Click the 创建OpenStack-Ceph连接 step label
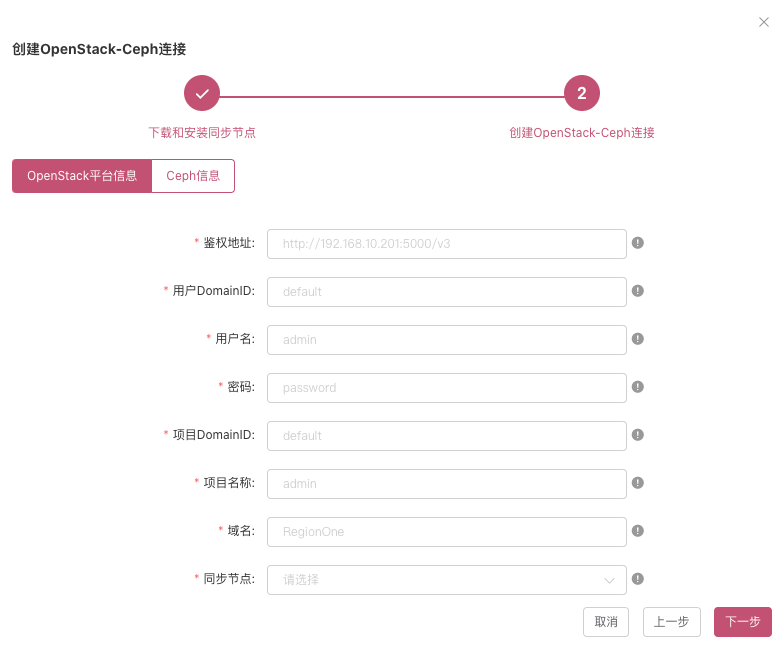The image size is (783, 648). pos(582,132)
